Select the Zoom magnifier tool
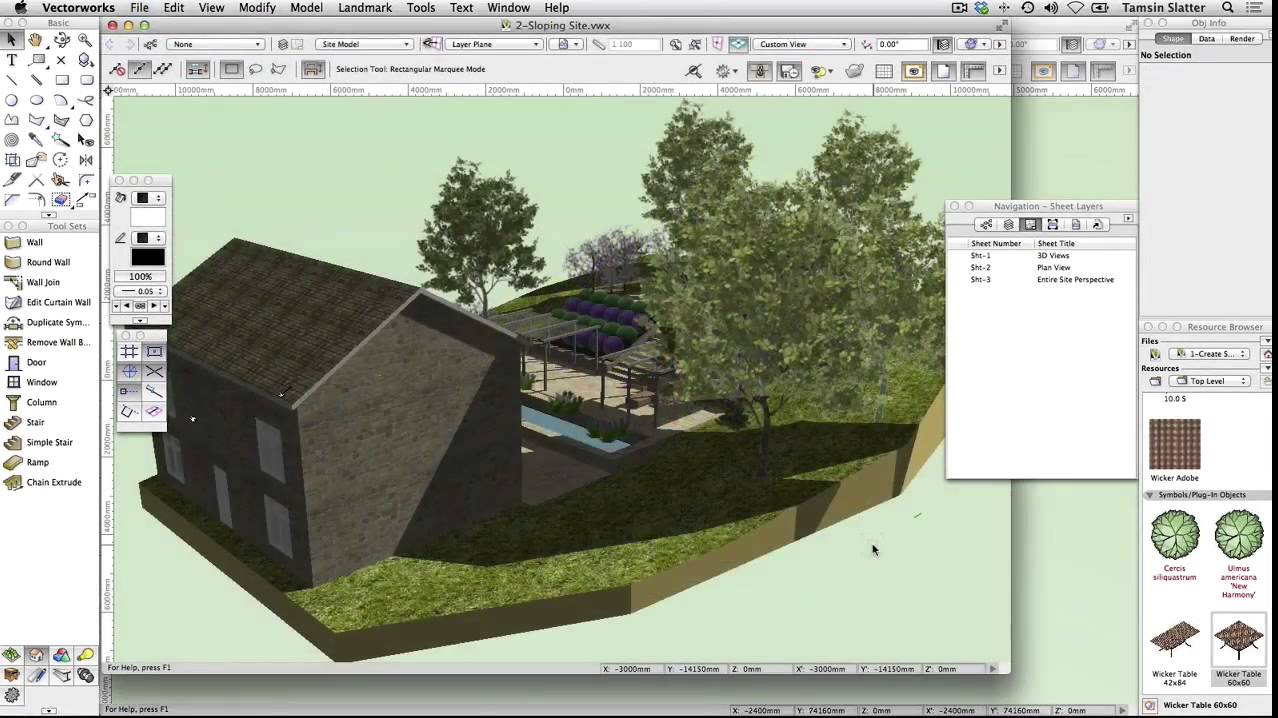Viewport: 1278px width, 718px height. click(x=86, y=39)
